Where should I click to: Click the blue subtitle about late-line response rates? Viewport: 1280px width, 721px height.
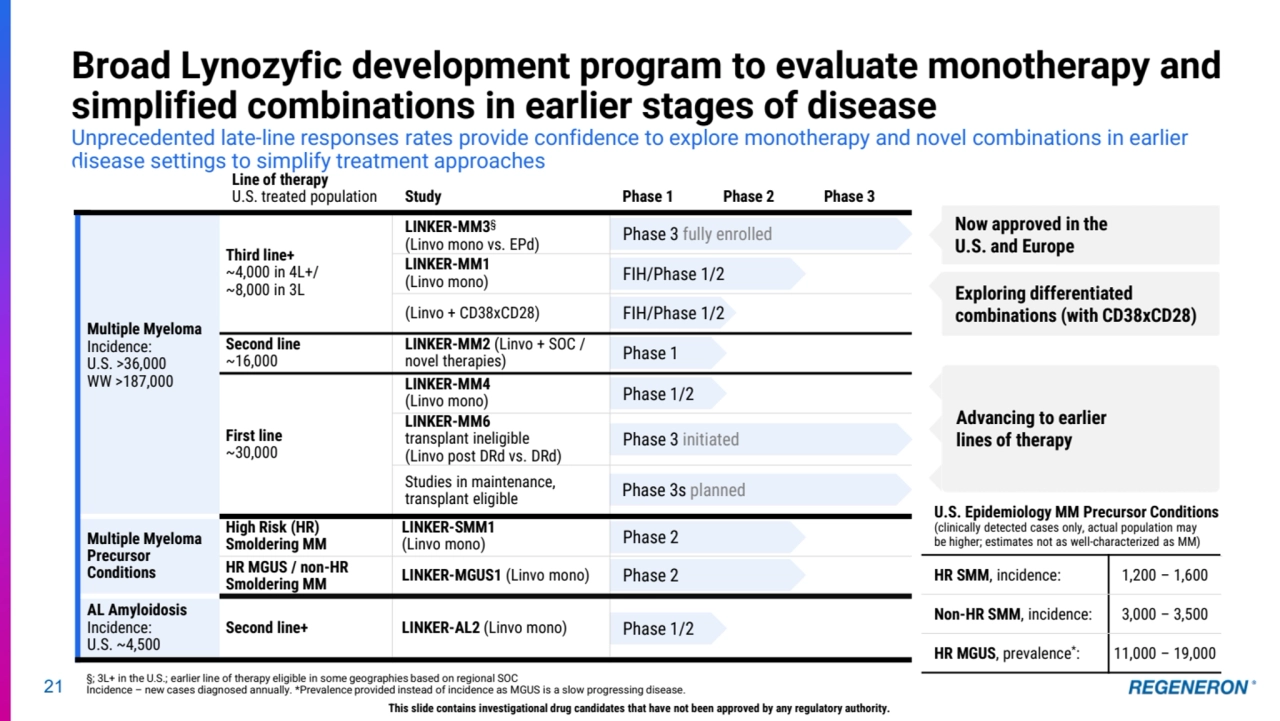tap(630, 149)
